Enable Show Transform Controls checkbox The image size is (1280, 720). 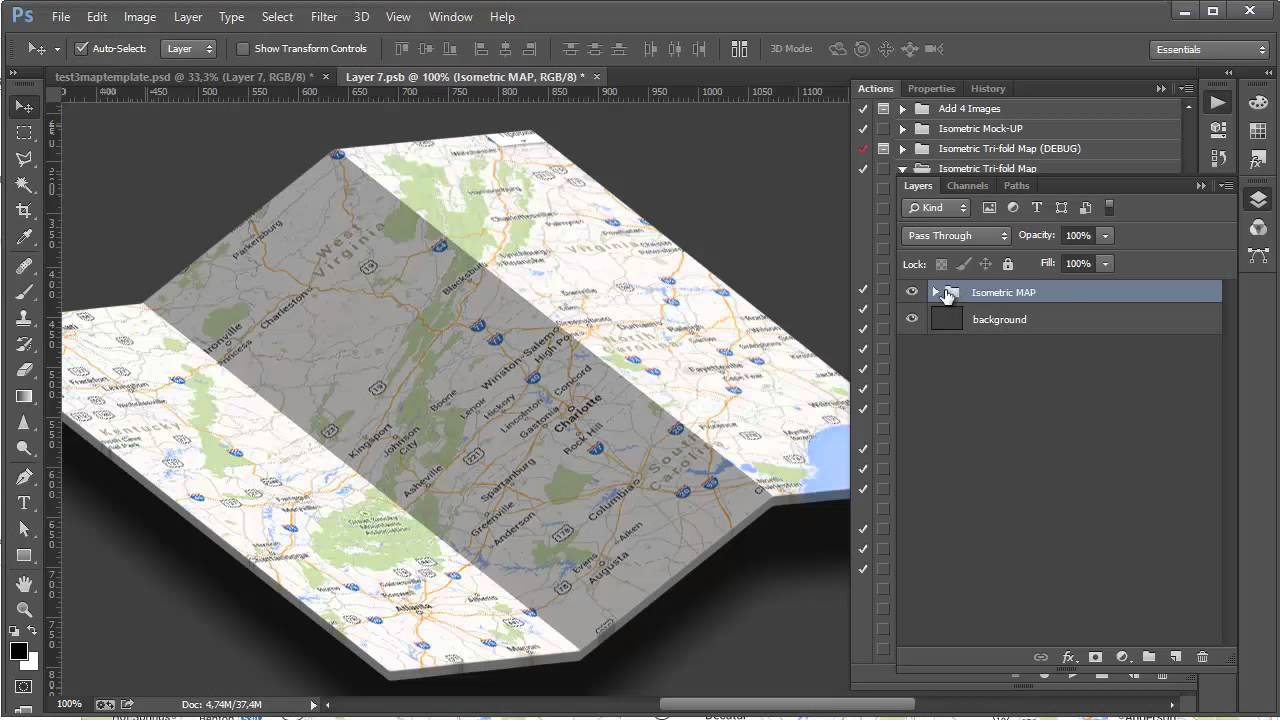(242, 48)
